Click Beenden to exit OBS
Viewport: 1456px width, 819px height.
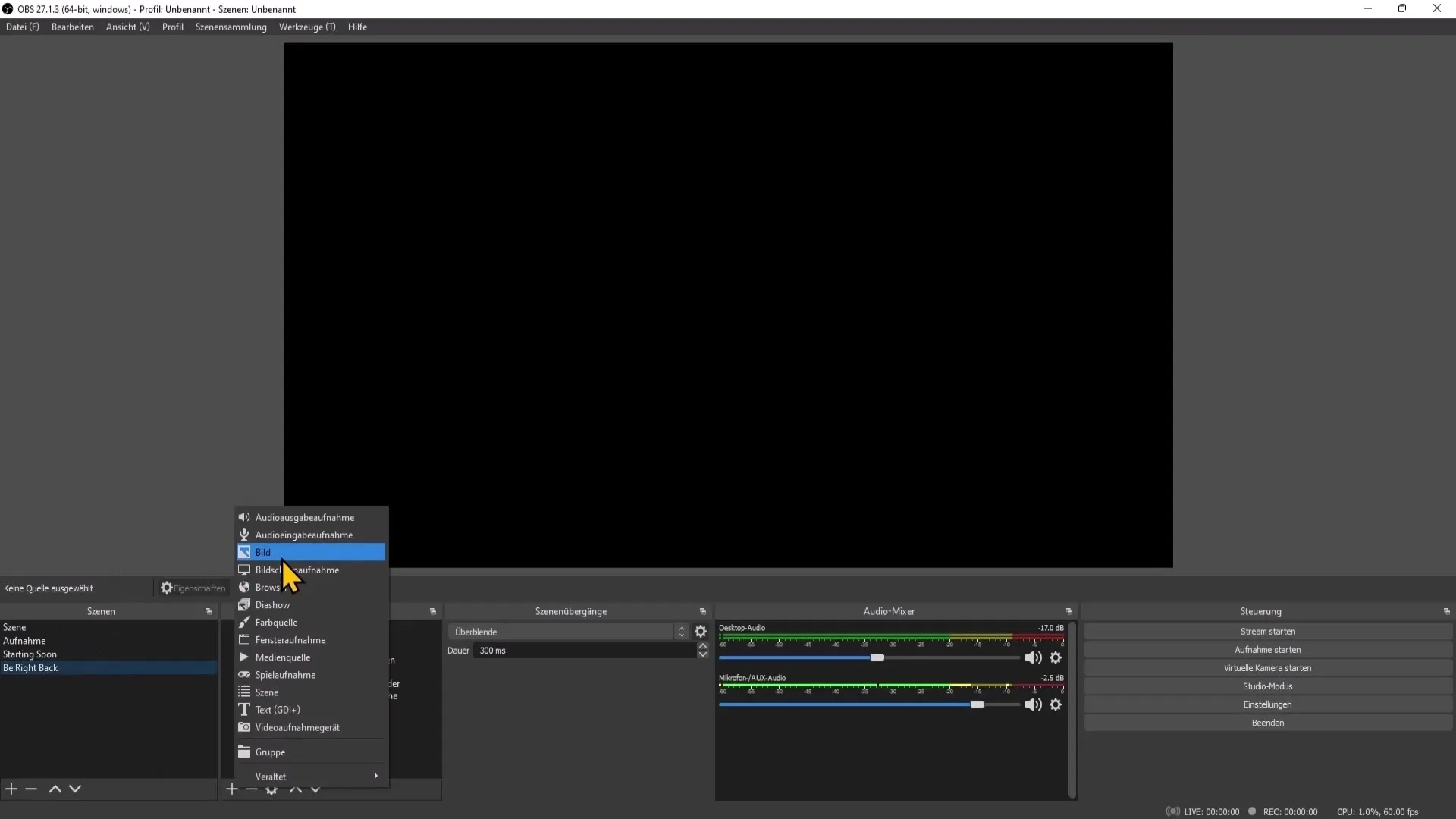coord(1268,723)
